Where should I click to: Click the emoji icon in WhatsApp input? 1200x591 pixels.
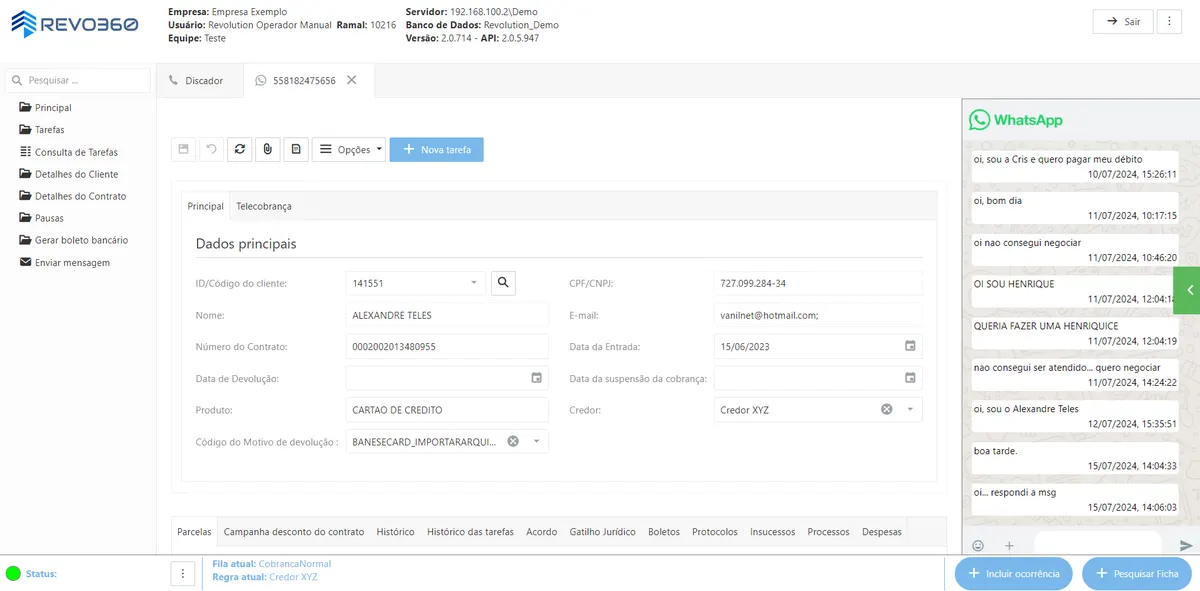point(978,545)
